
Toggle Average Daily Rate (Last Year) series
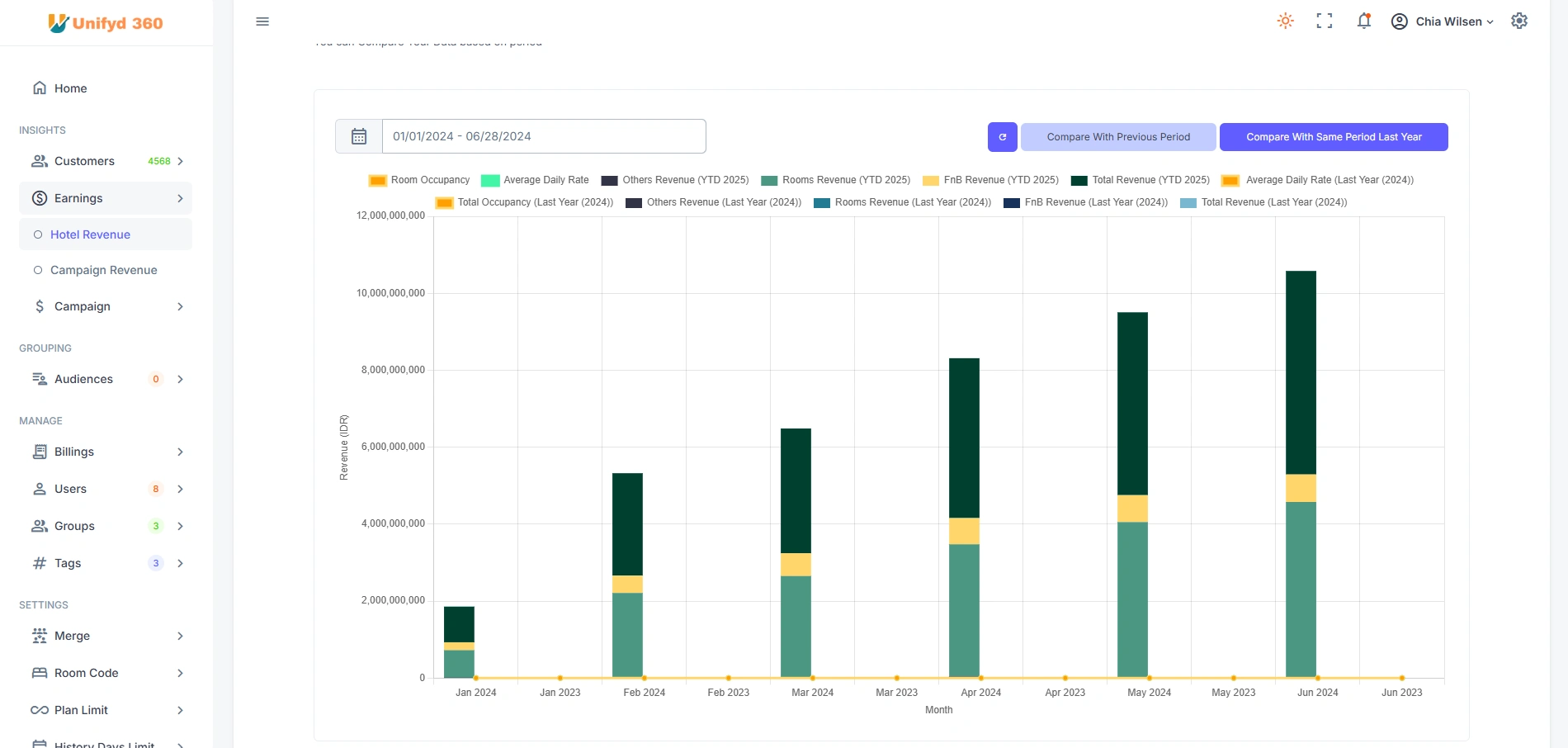click(1317, 180)
